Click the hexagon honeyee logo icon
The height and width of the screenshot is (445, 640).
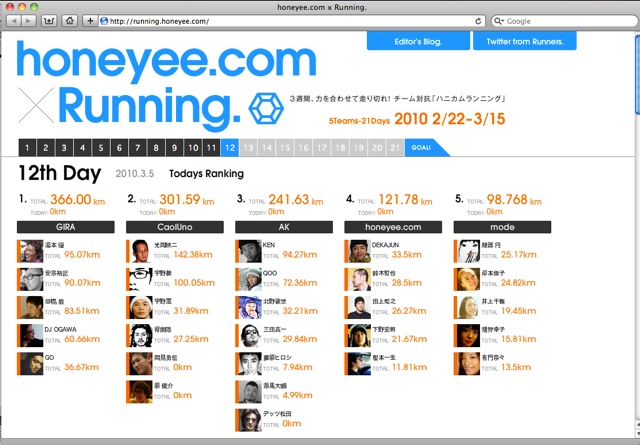pyautogui.click(x=266, y=109)
